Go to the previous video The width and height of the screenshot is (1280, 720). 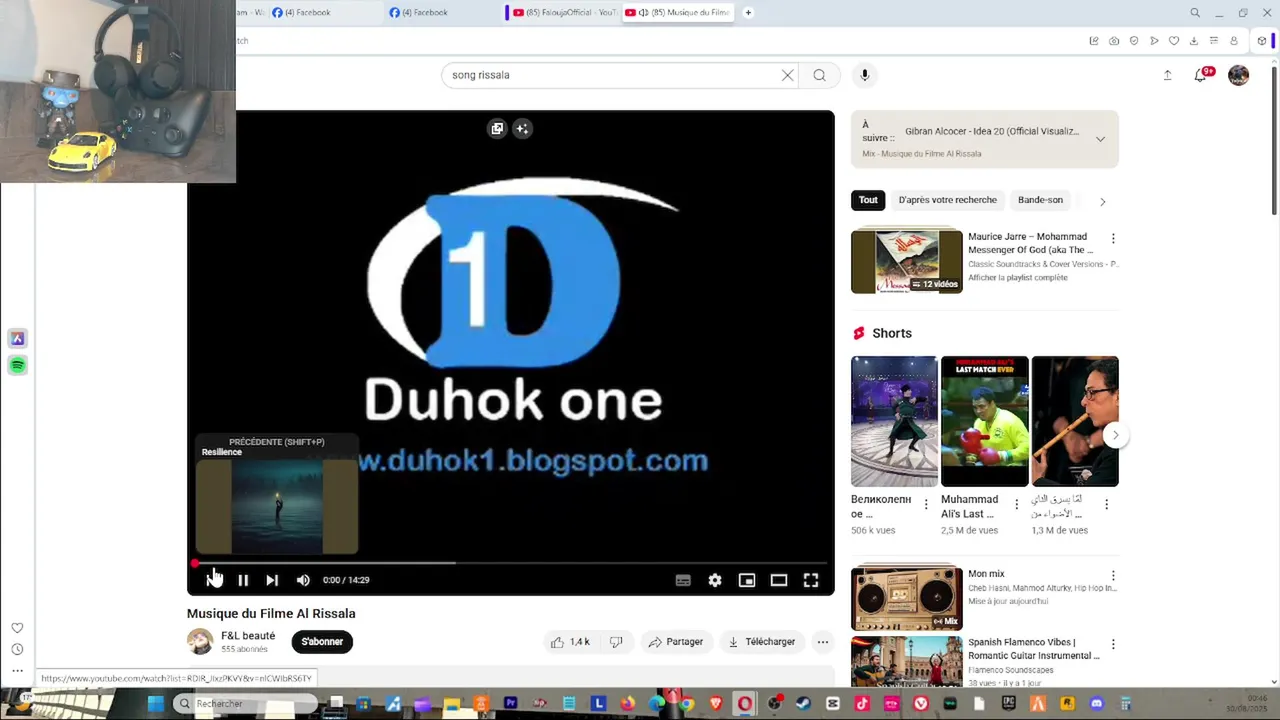tap(213, 580)
